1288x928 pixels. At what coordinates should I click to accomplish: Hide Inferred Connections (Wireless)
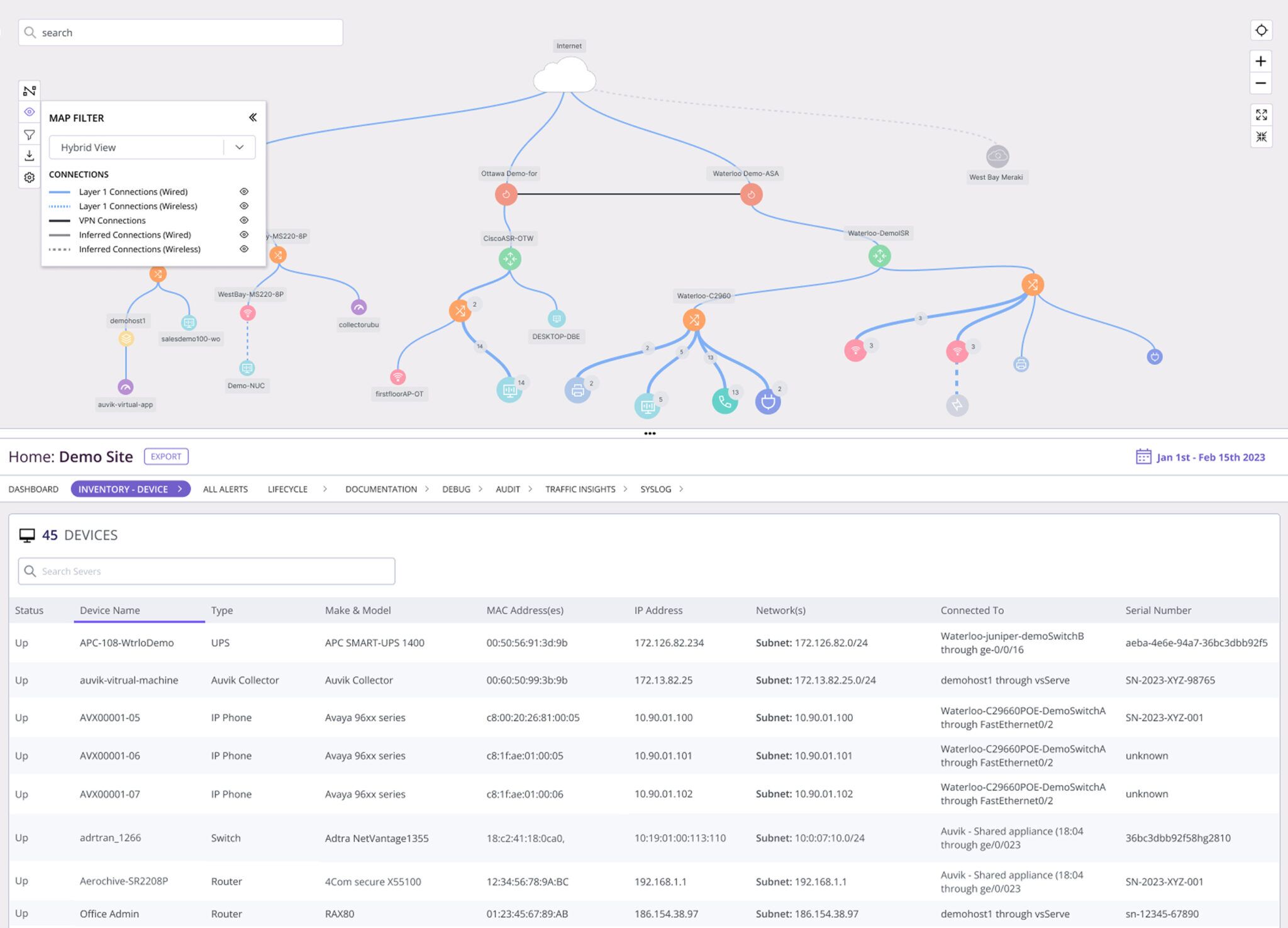point(244,249)
